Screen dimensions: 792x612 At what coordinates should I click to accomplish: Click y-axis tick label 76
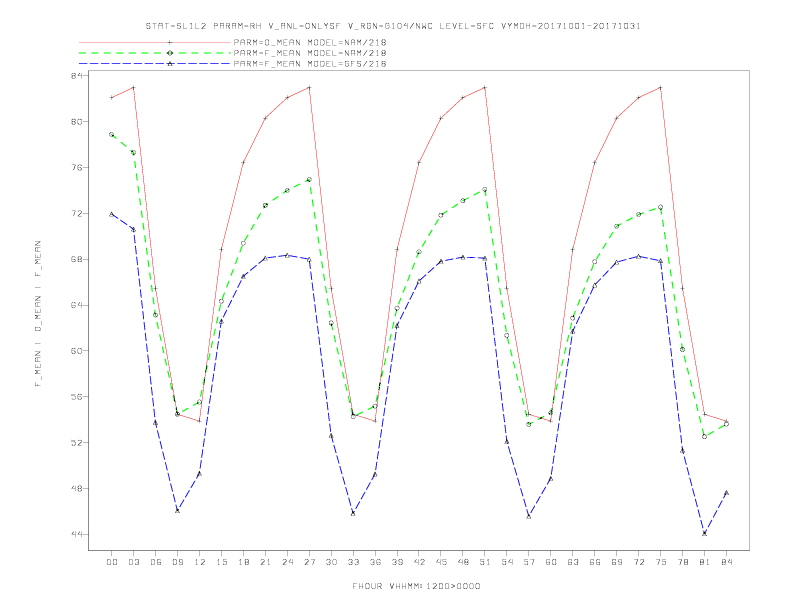click(x=78, y=168)
